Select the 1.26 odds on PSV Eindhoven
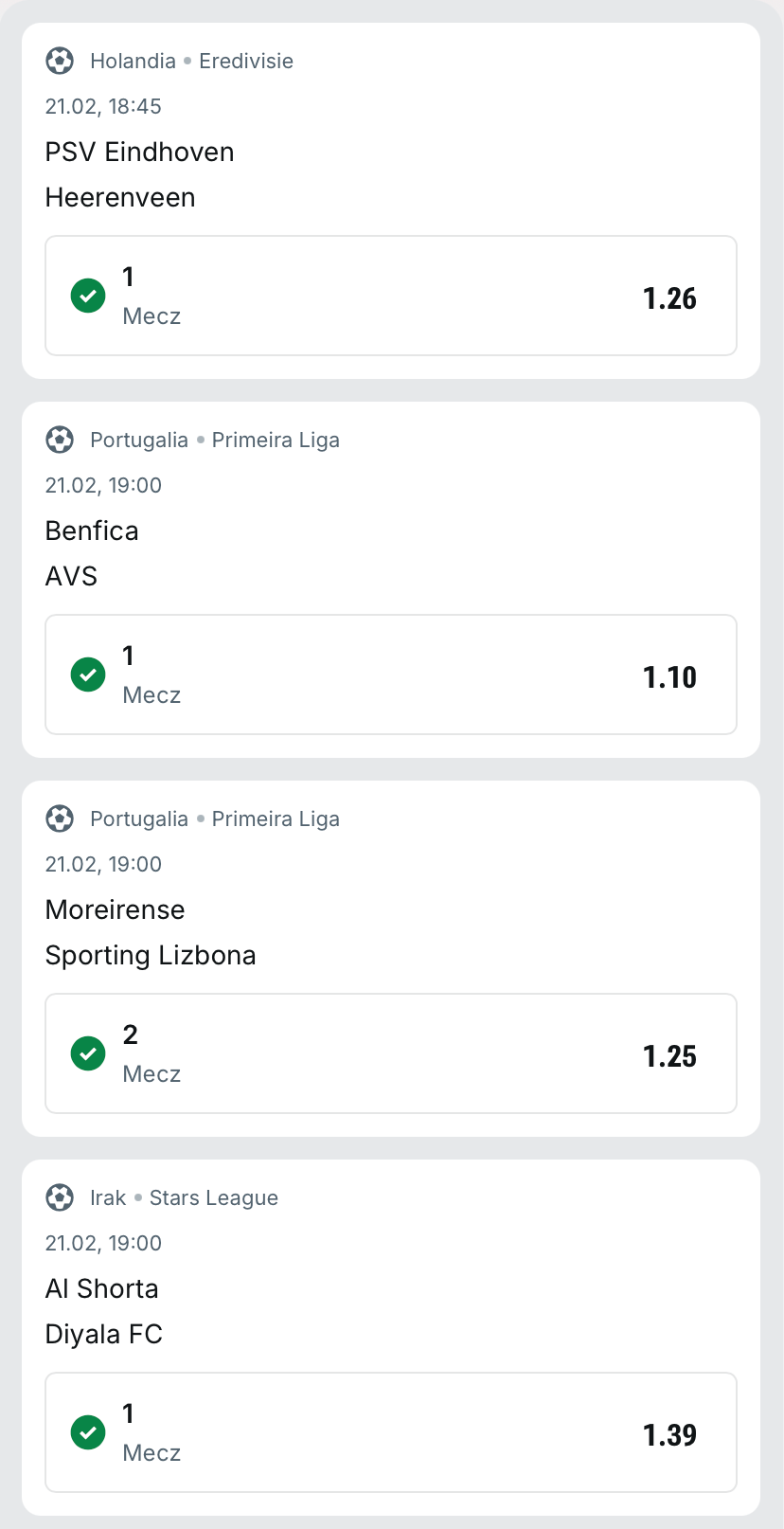 (669, 298)
